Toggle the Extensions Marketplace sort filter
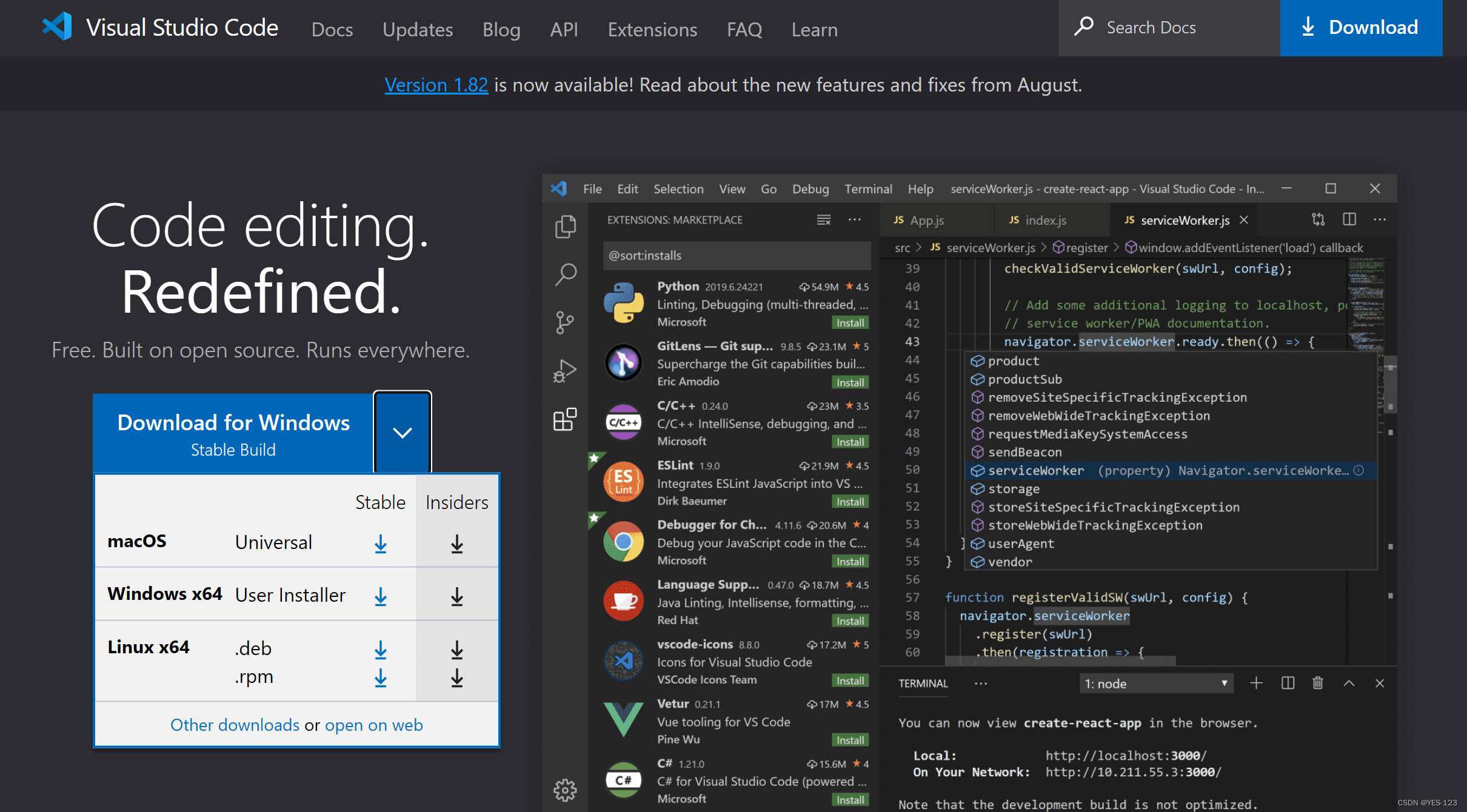 pos(822,219)
